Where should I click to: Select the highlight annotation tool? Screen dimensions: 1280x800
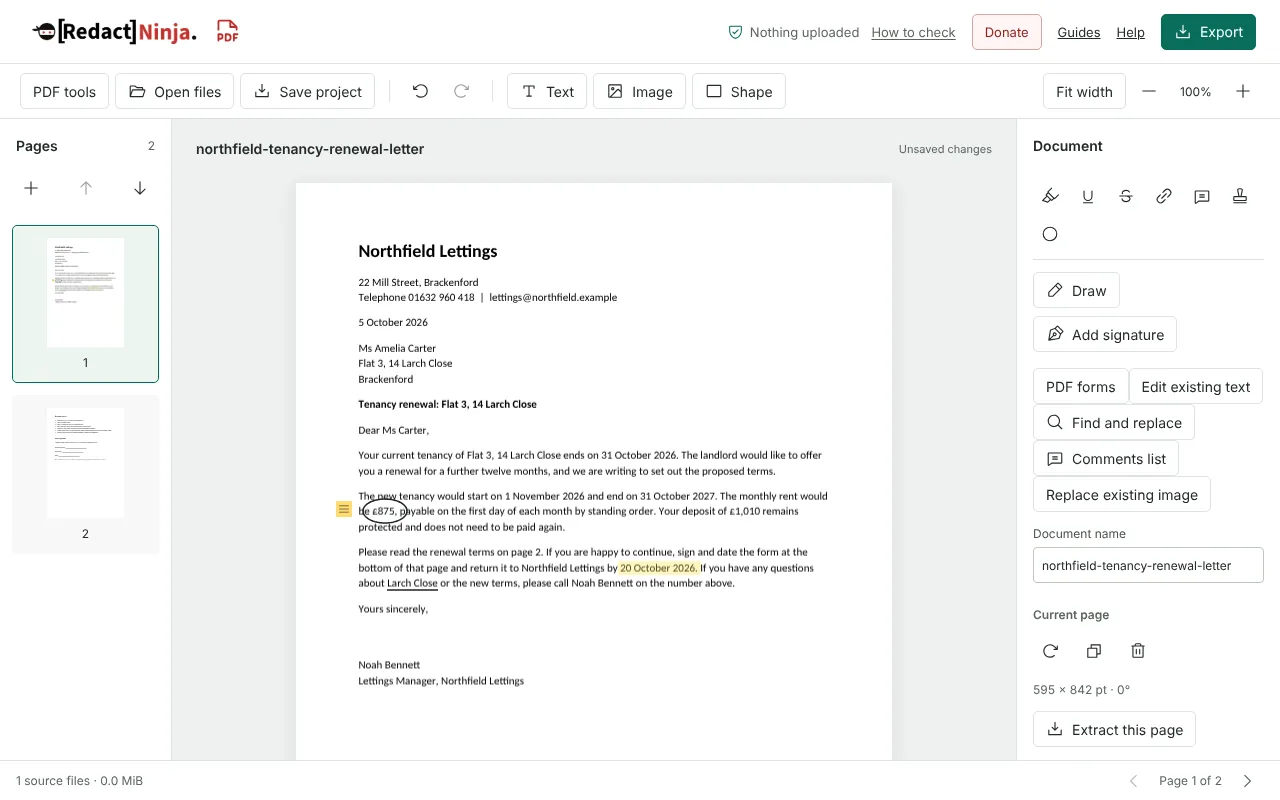[1050, 196]
